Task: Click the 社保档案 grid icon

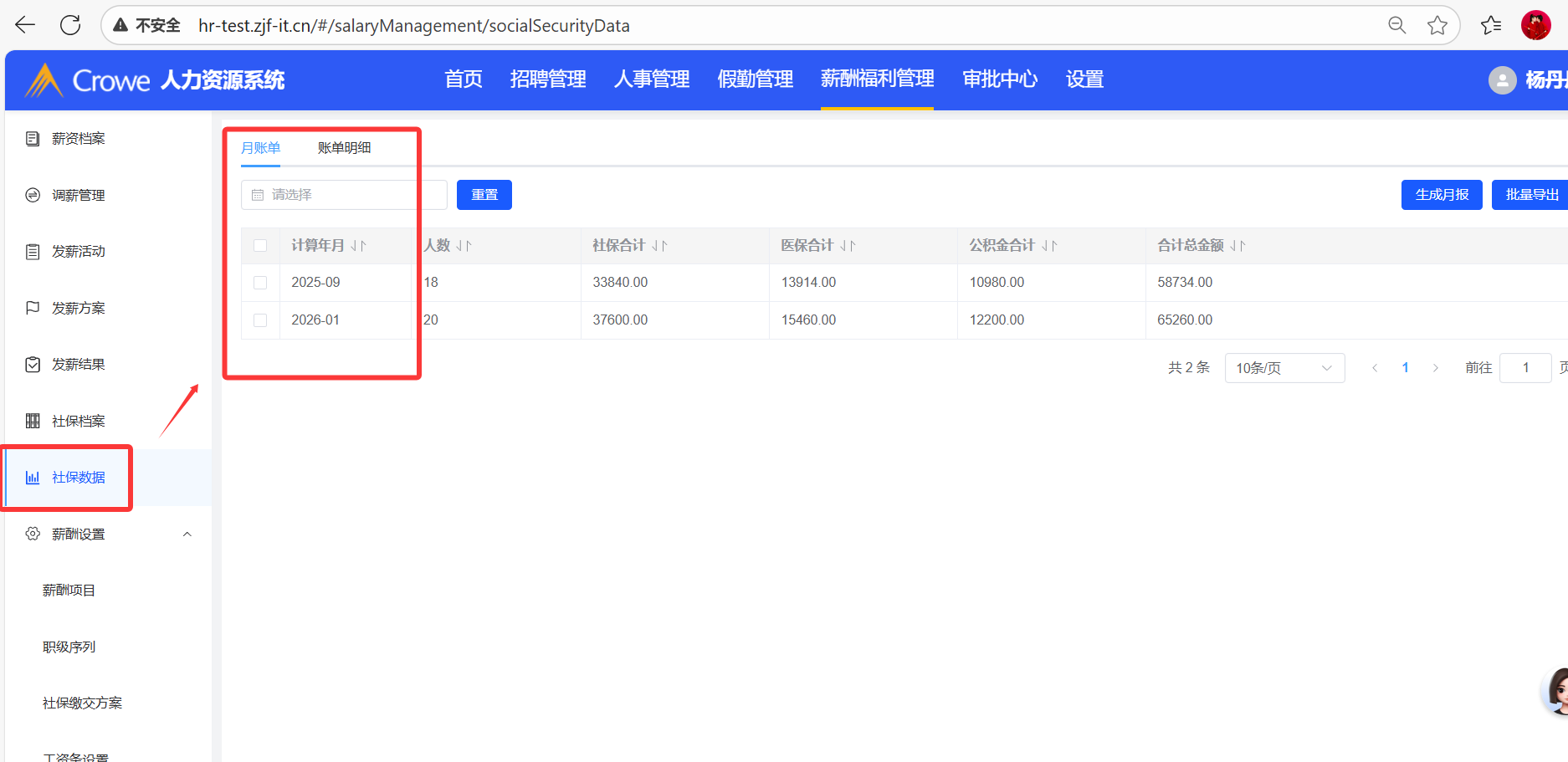Action: (x=33, y=421)
